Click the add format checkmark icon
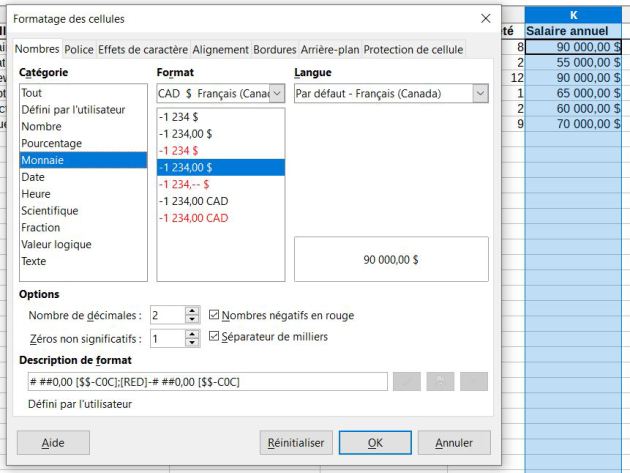 click(x=406, y=381)
